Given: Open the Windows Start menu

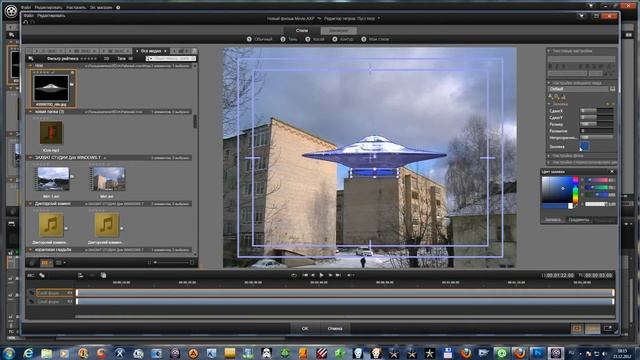Looking at the screenshot, I should (x=9, y=353).
